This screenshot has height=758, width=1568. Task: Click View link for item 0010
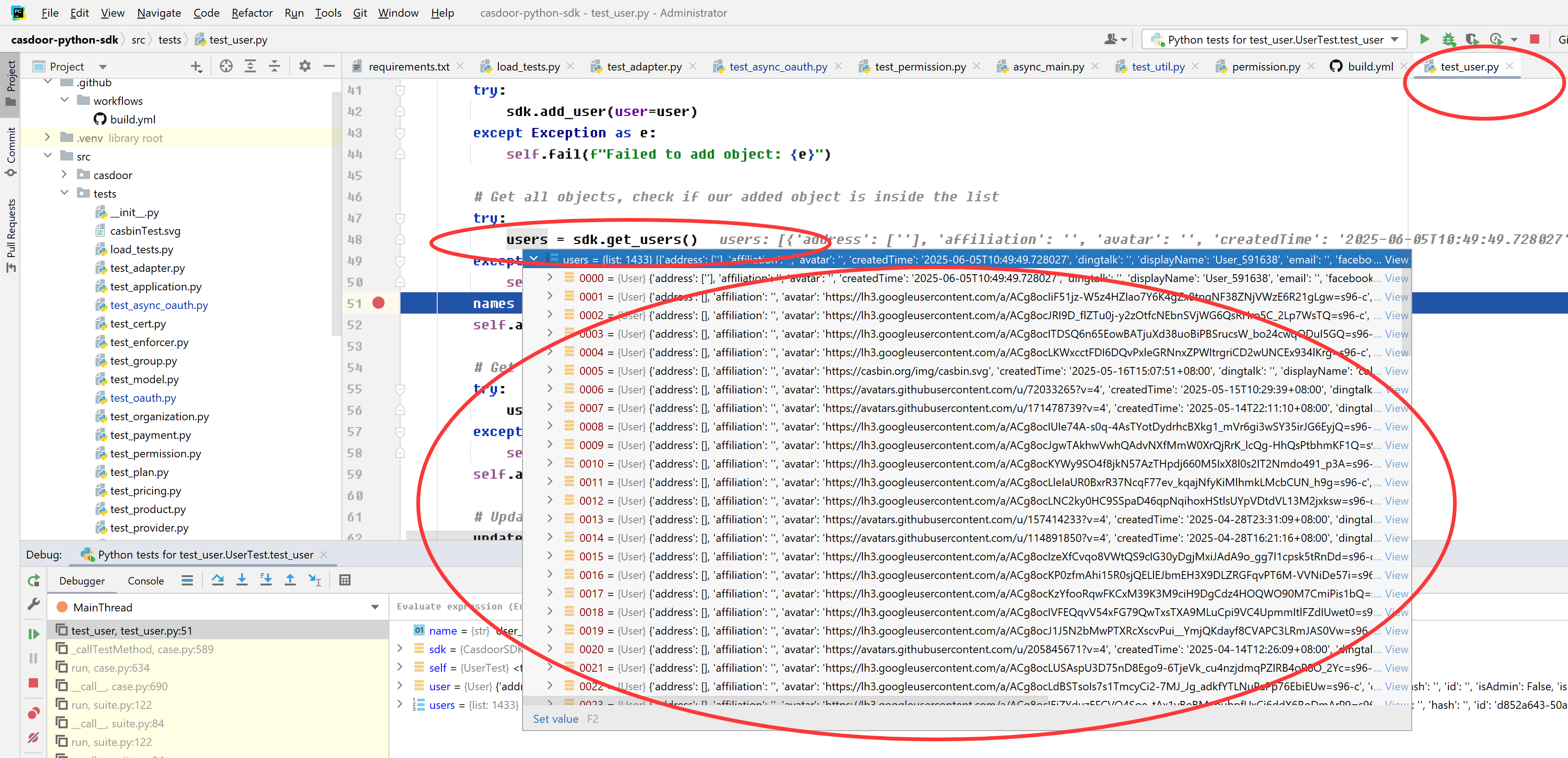1396,464
